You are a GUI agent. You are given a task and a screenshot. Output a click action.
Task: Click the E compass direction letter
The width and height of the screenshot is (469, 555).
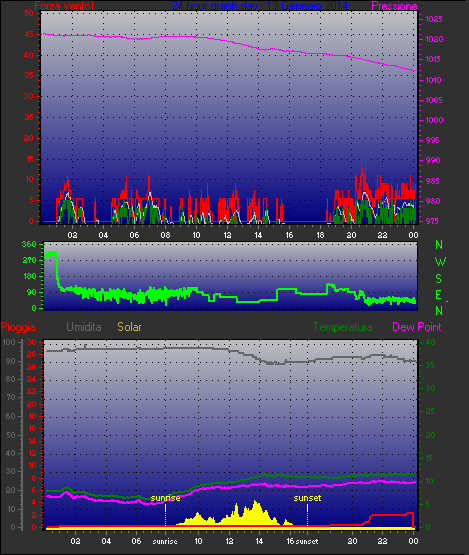pos(438,294)
